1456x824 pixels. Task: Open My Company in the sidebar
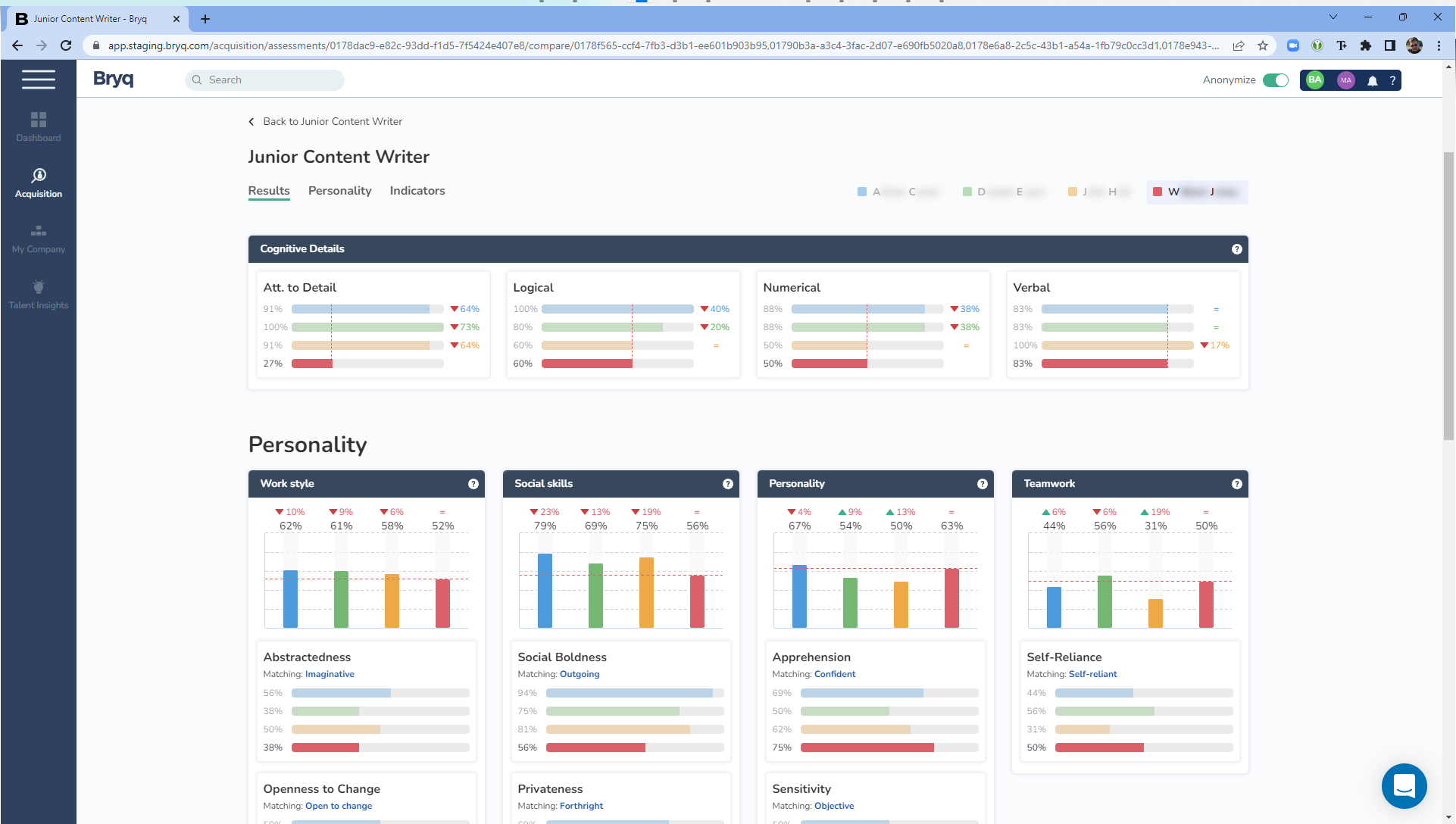[38, 237]
